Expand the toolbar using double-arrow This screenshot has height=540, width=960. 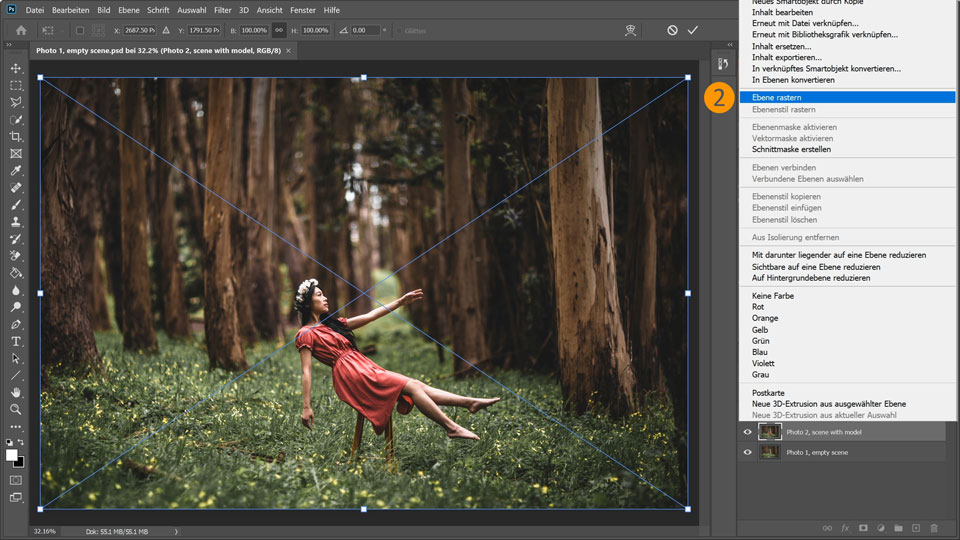click(x=8, y=46)
